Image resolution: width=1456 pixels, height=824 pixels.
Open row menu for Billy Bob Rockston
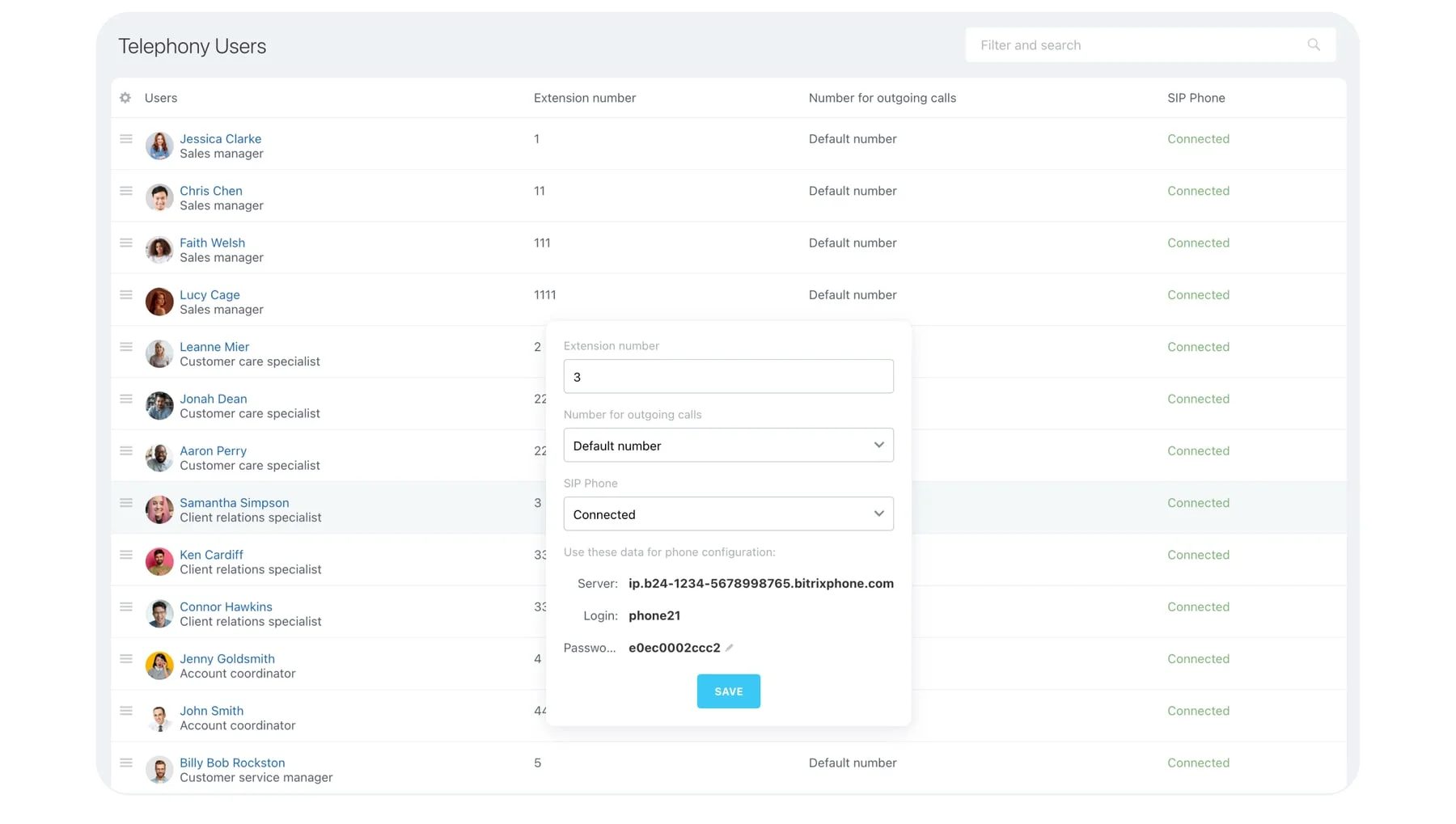coord(126,763)
